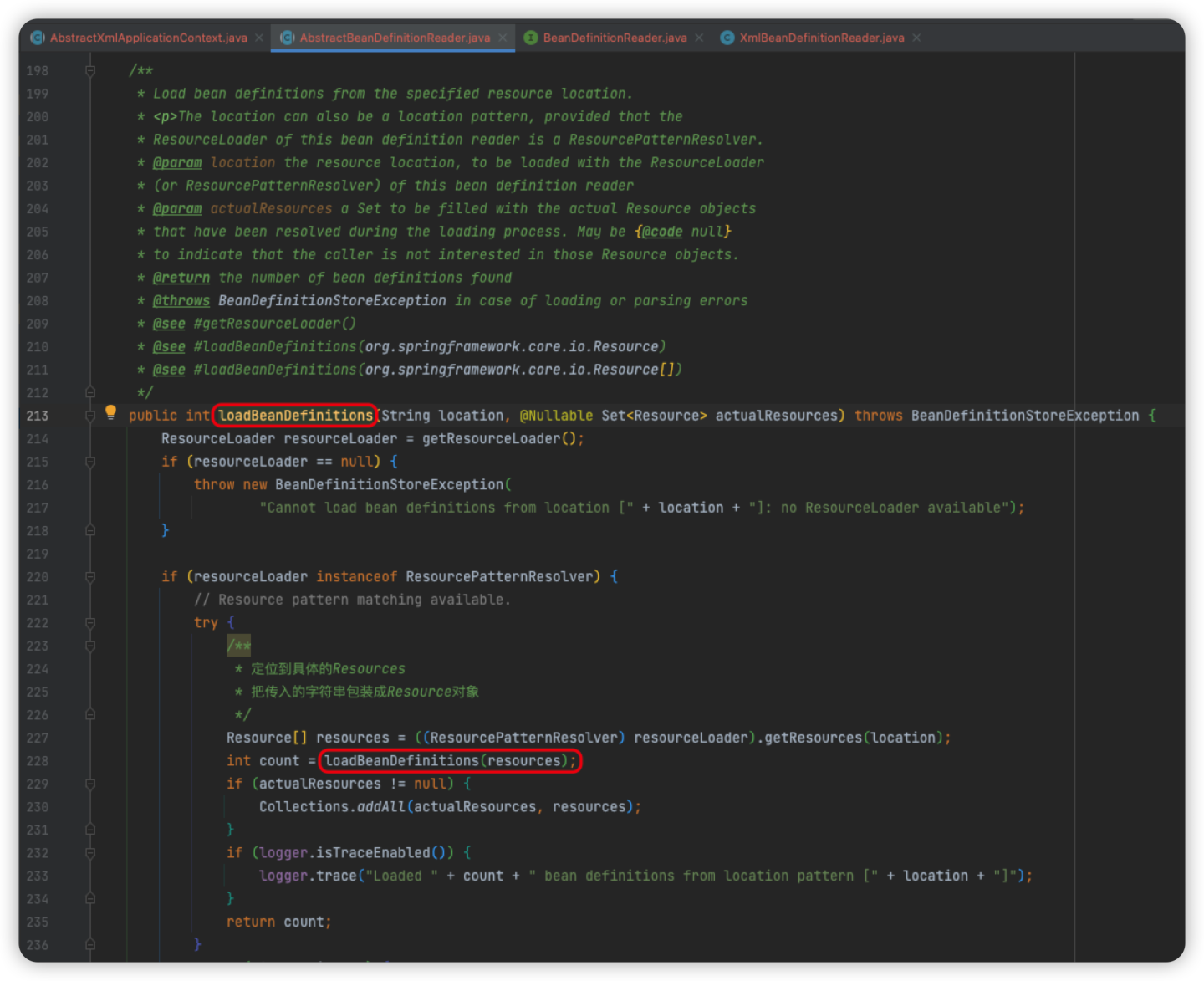This screenshot has width=1204, height=981.
Task: Collapse try block fold at line 222
Action: (90, 622)
